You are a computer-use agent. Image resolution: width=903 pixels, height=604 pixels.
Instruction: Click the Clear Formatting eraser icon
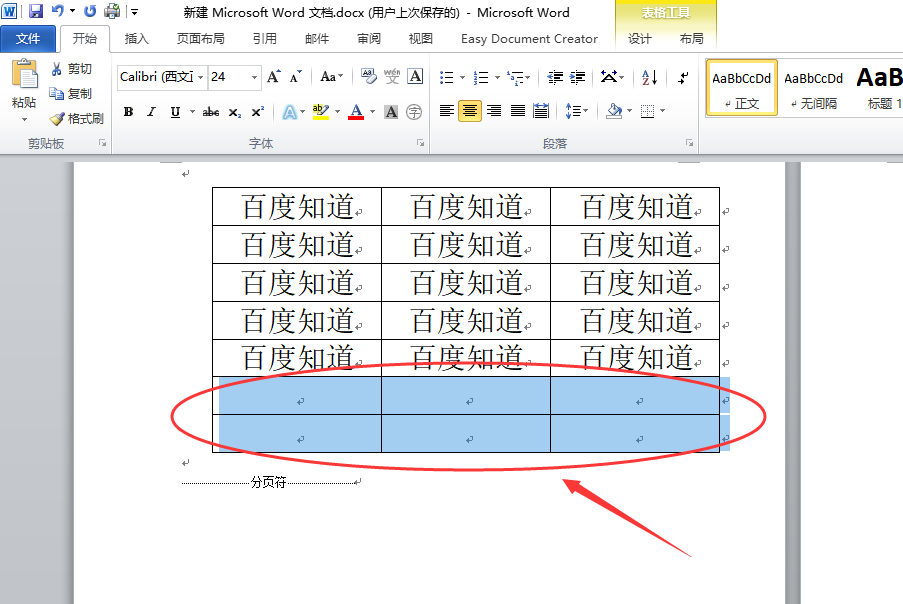coord(369,76)
